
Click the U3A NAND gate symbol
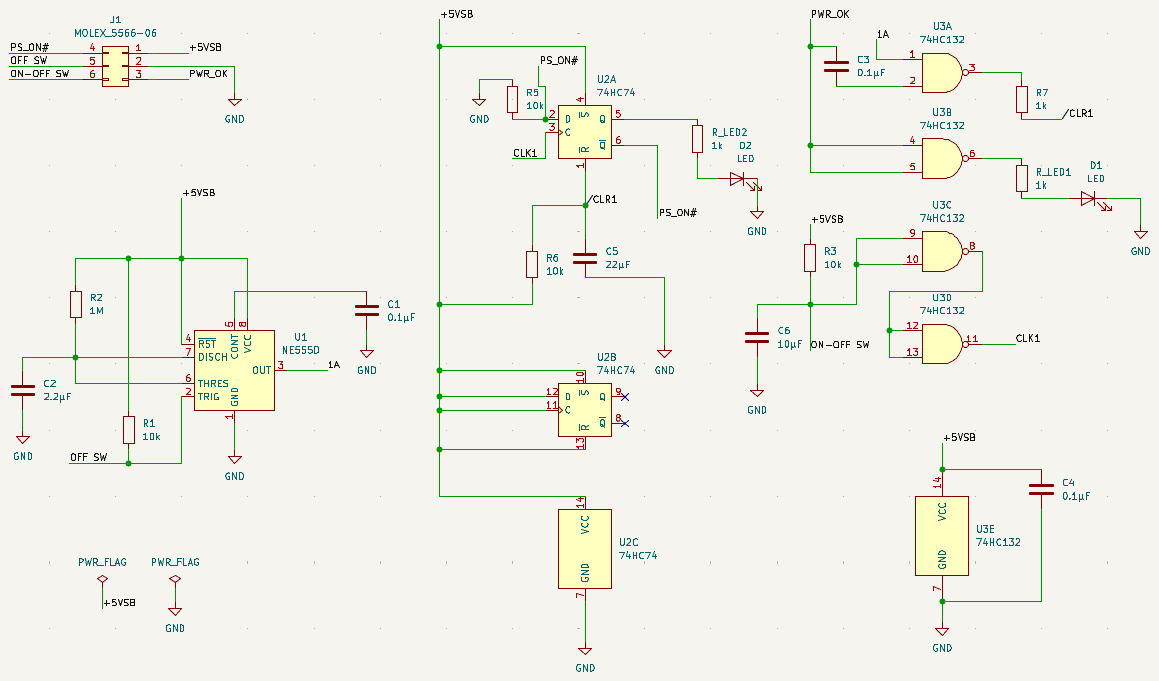[940, 71]
